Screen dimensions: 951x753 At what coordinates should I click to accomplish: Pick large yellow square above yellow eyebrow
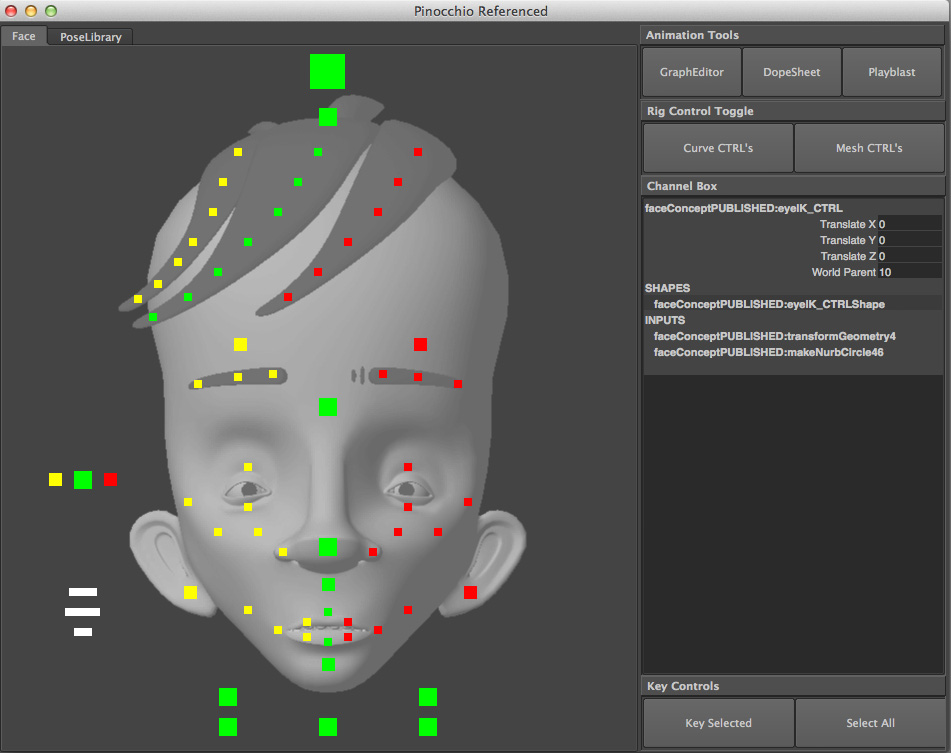coord(240,344)
